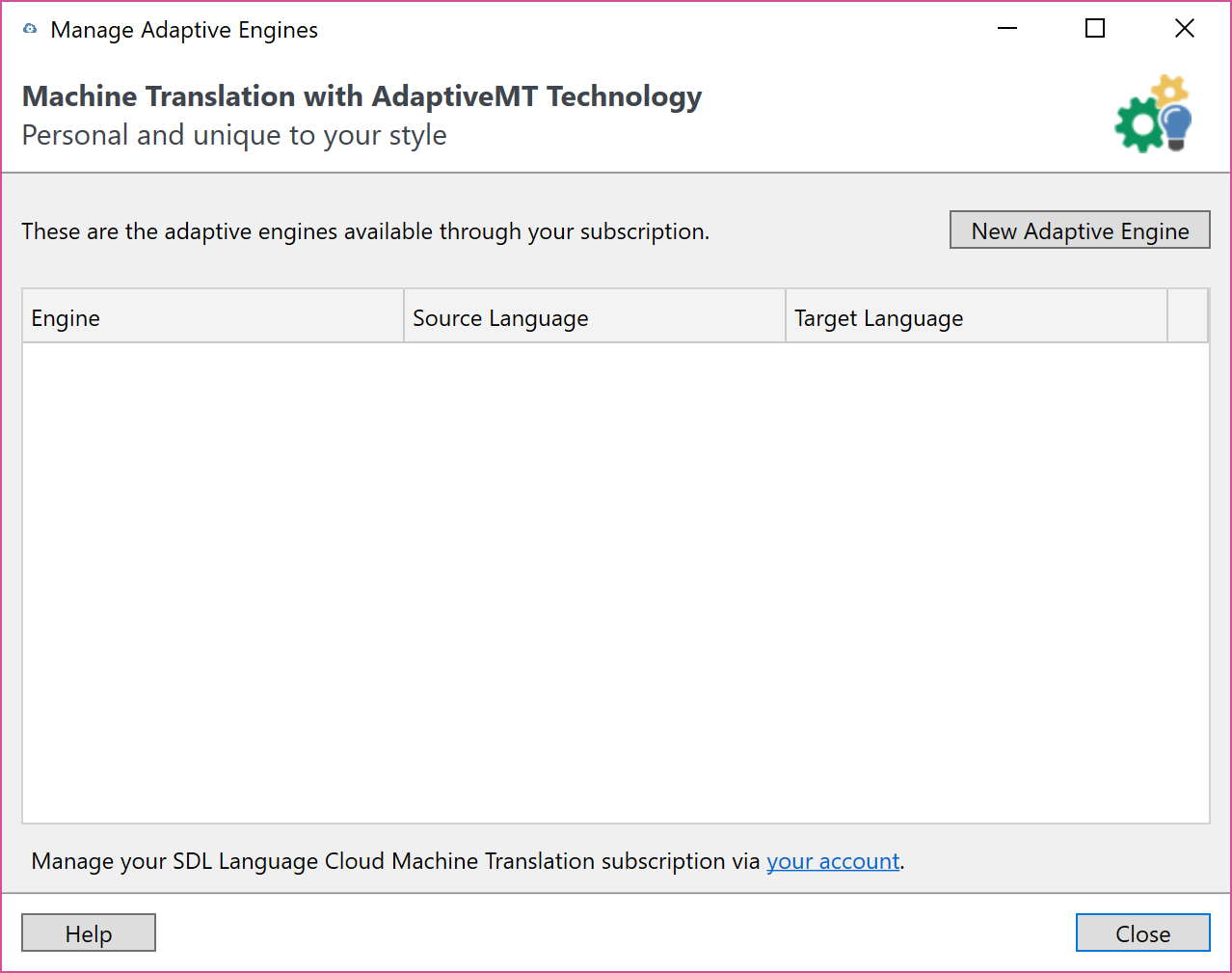This screenshot has width=1232, height=973.
Task: Click the divider between Engine and Source Language headers
Action: [404, 317]
